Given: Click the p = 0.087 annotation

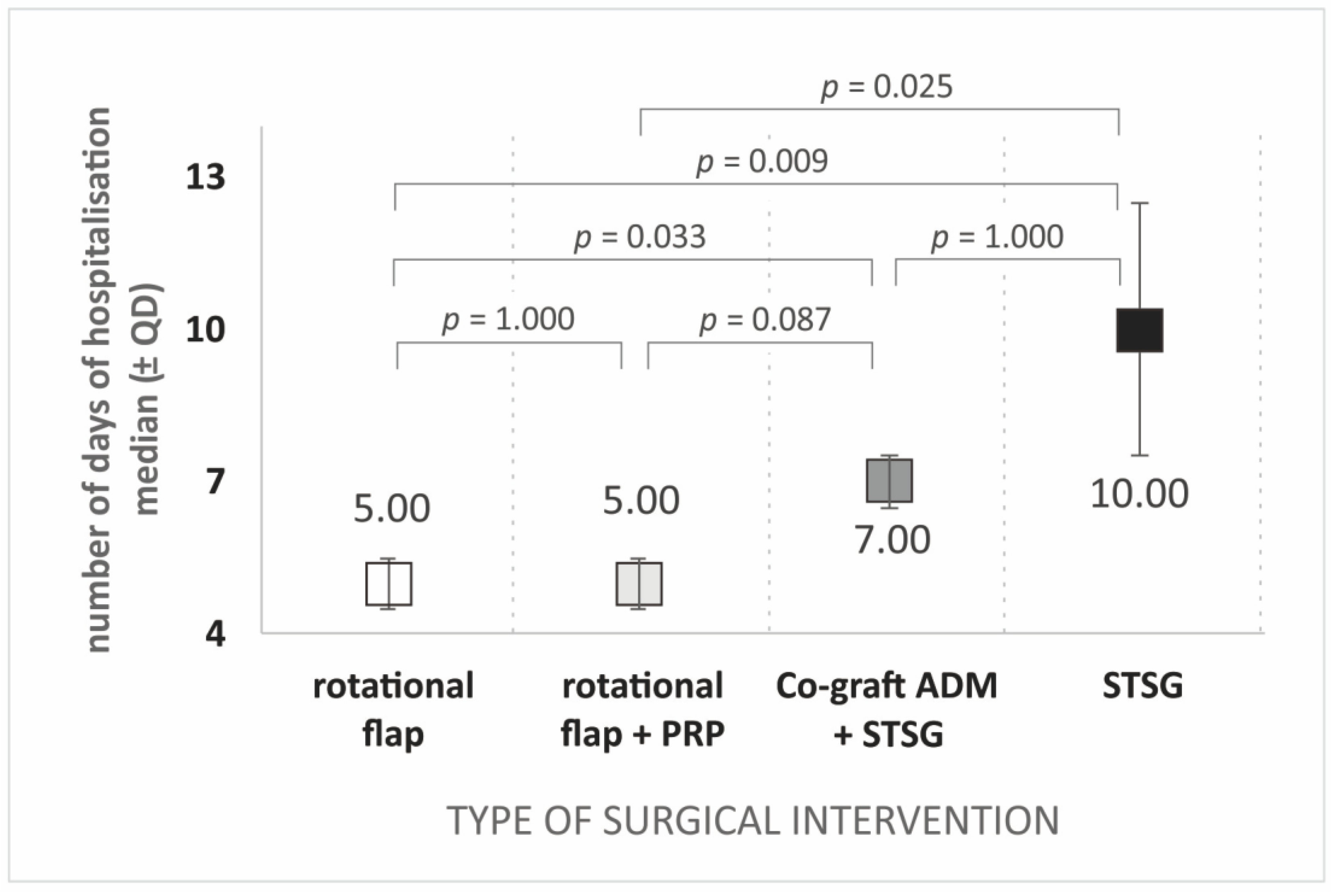Looking at the screenshot, I should click(x=765, y=320).
